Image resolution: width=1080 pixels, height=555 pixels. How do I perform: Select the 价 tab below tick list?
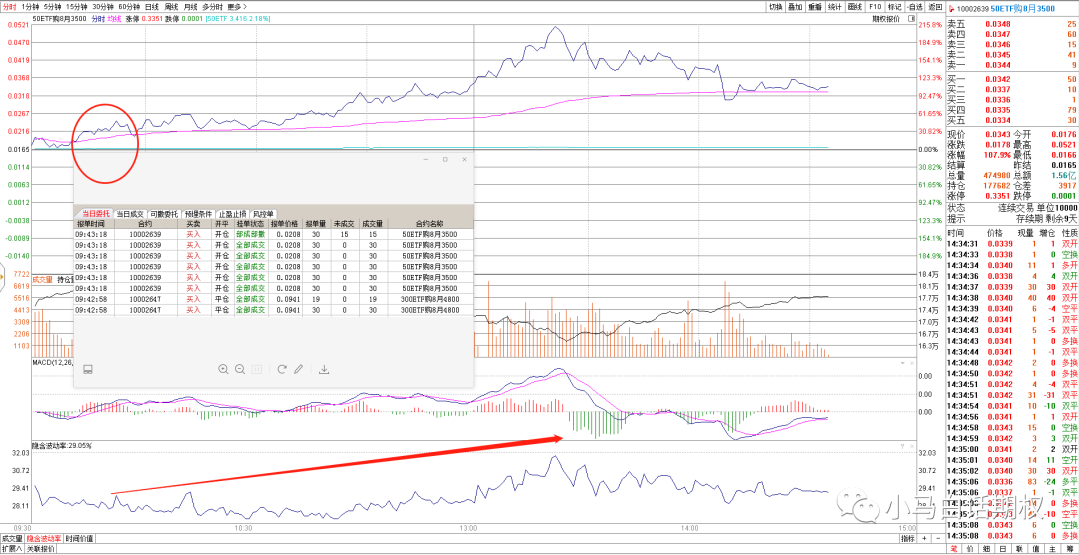pos(970,549)
